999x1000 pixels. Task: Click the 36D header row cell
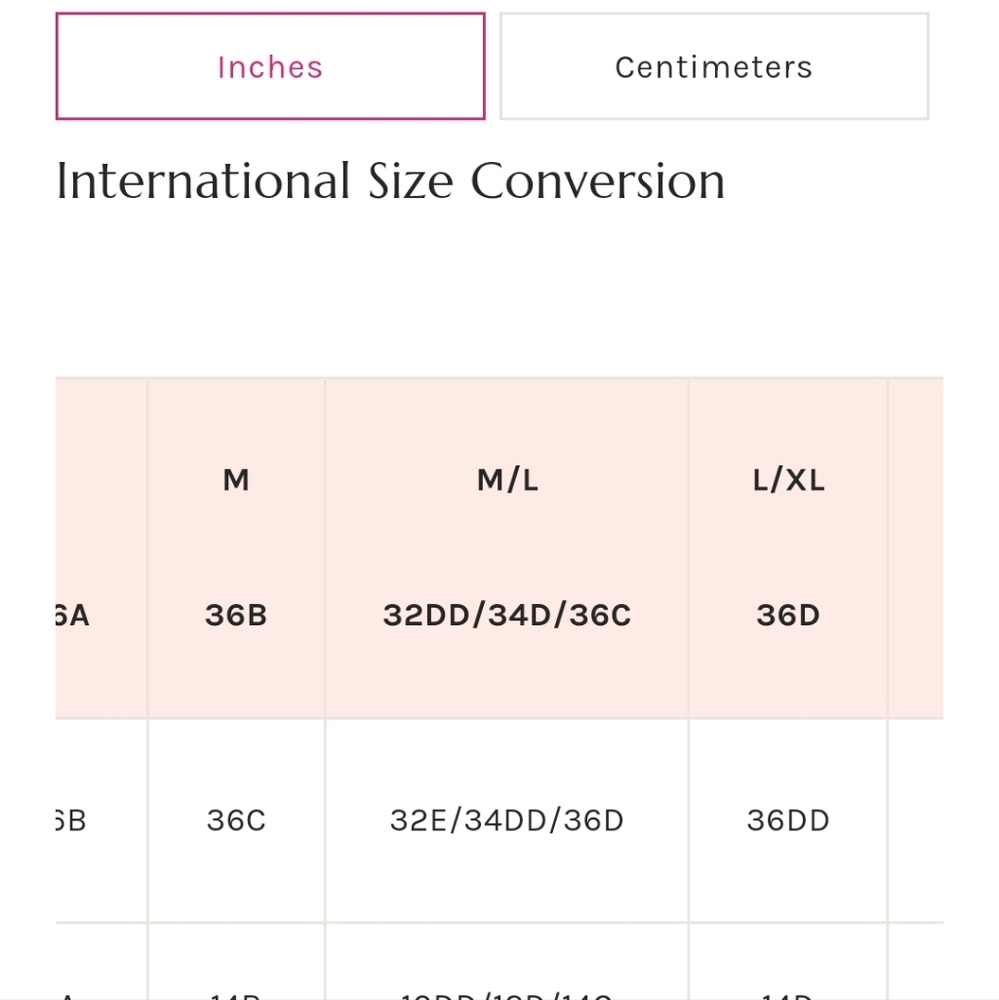tap(788, 615)
